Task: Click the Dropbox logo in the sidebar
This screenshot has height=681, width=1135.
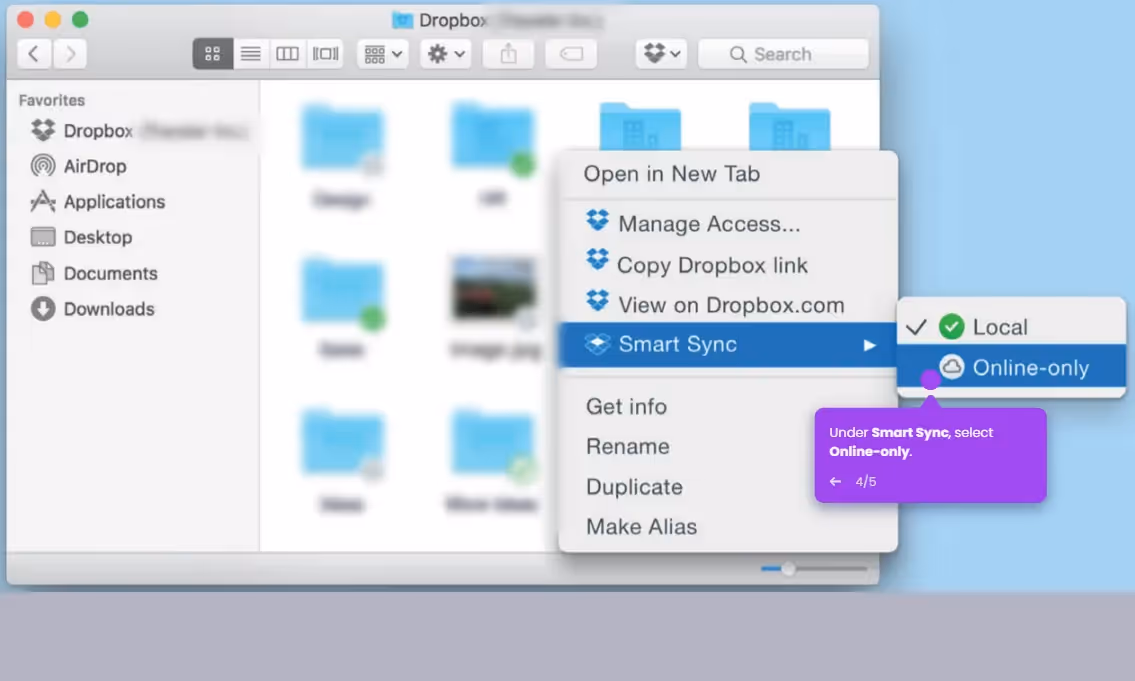Action: pyautogui.click(x=43, y=130)
